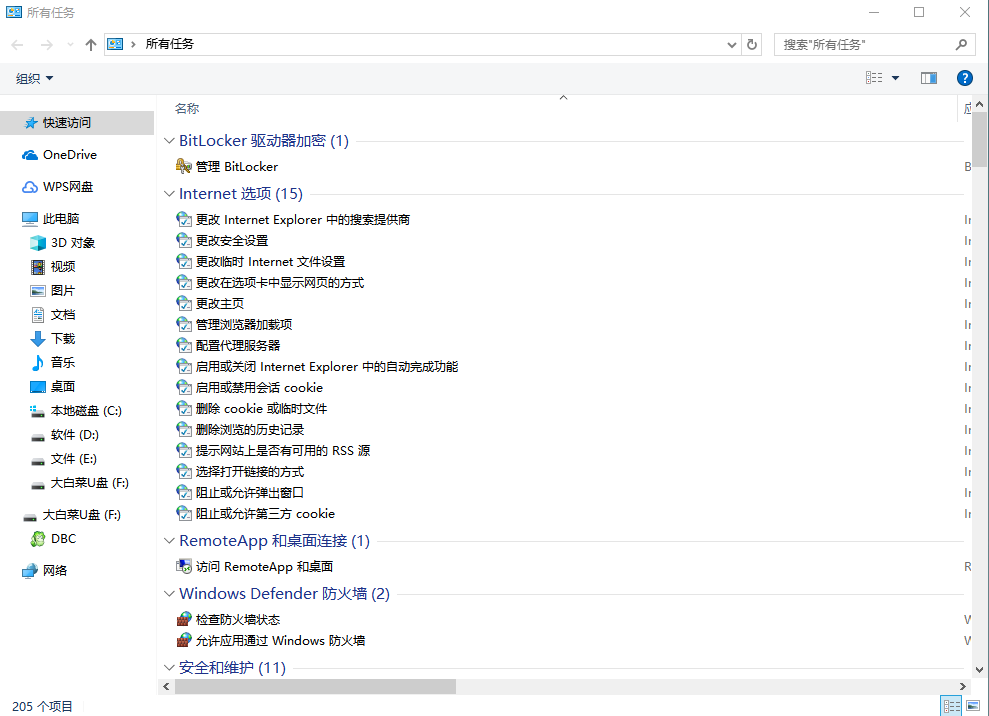The width and height of the screenshot is (989, 716).
Task: Open the view options dropdown arrow
Action: coord(895,78)
